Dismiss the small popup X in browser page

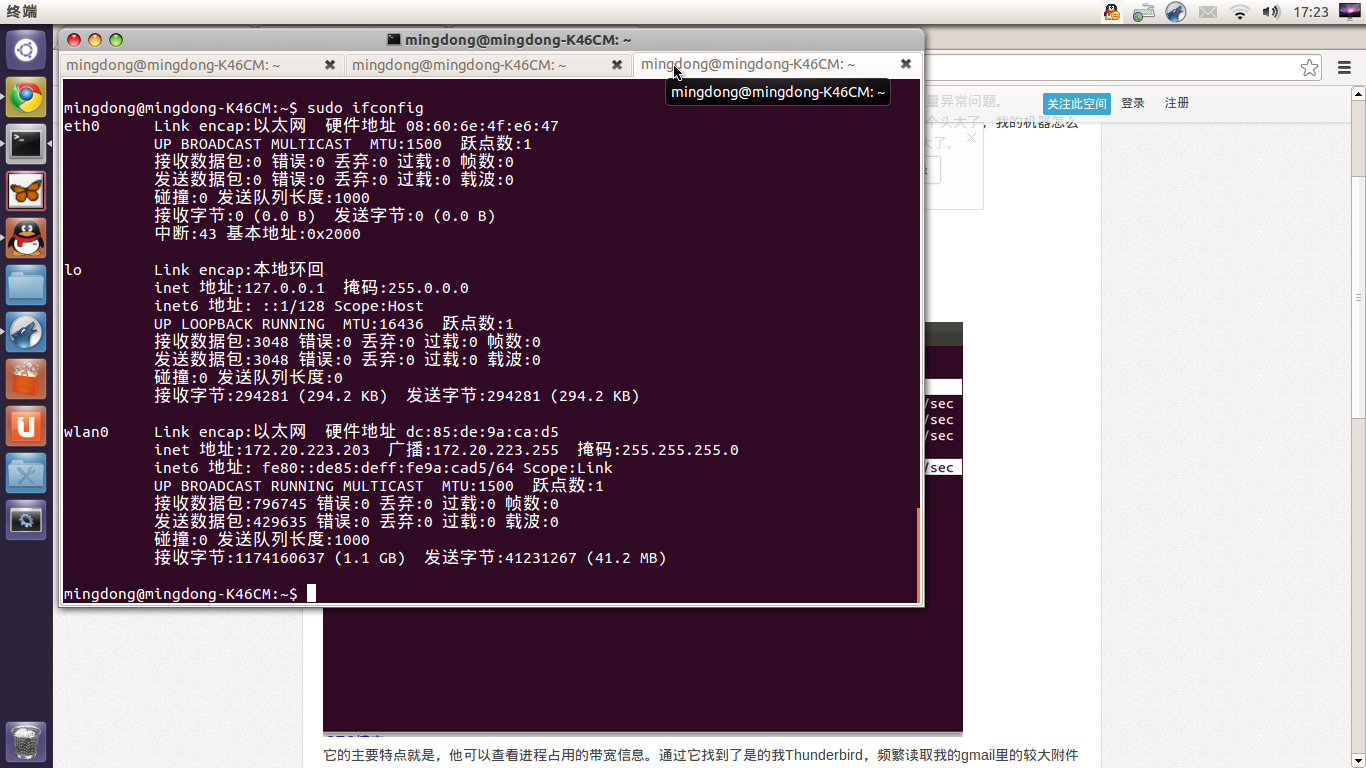pyautogui.click(x=970, y=138)
